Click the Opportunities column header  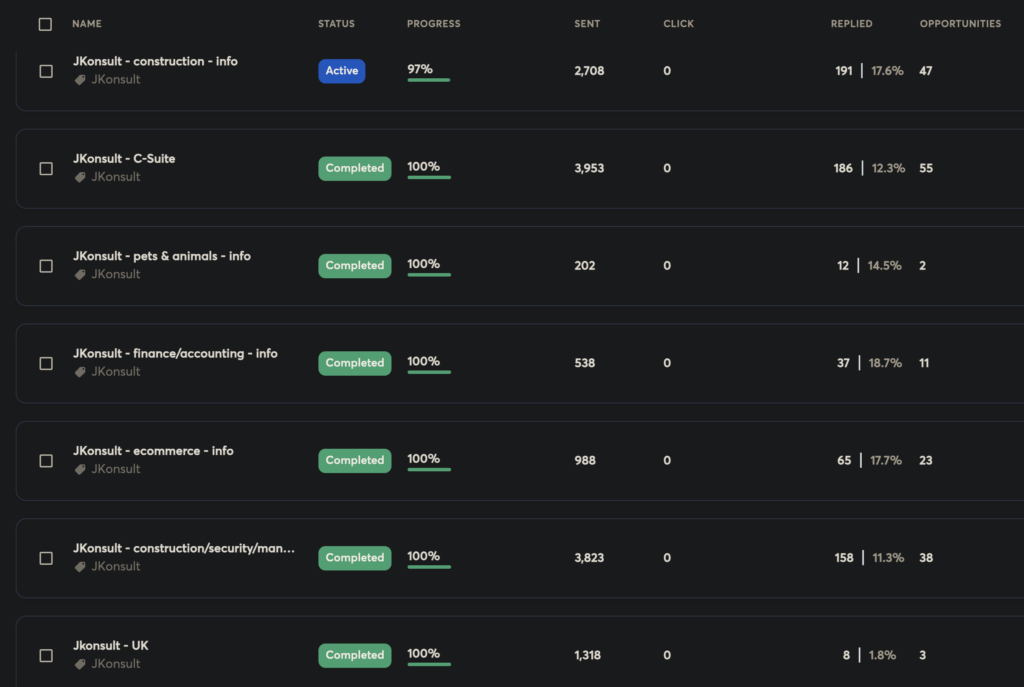[960, 24]
